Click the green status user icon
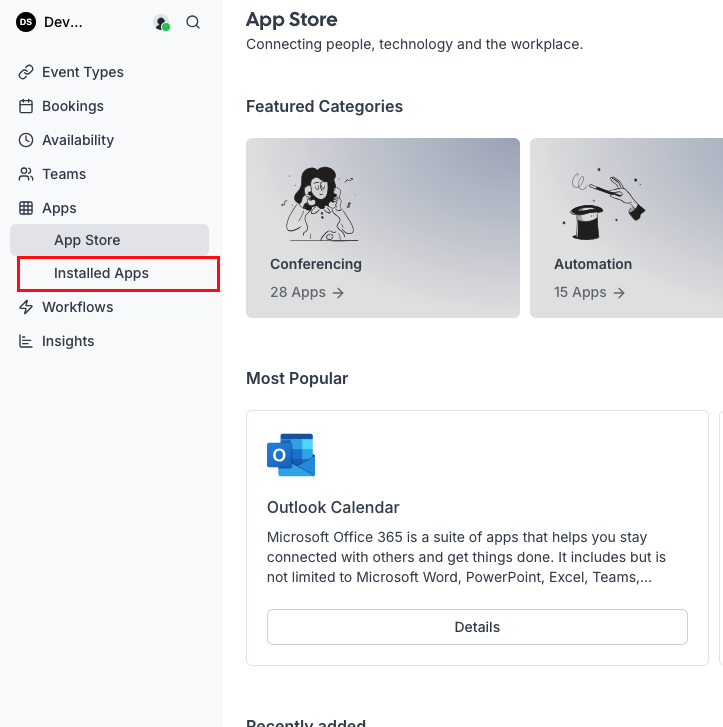The height and width of the screenshot is (727, 723). coord(161,22)
